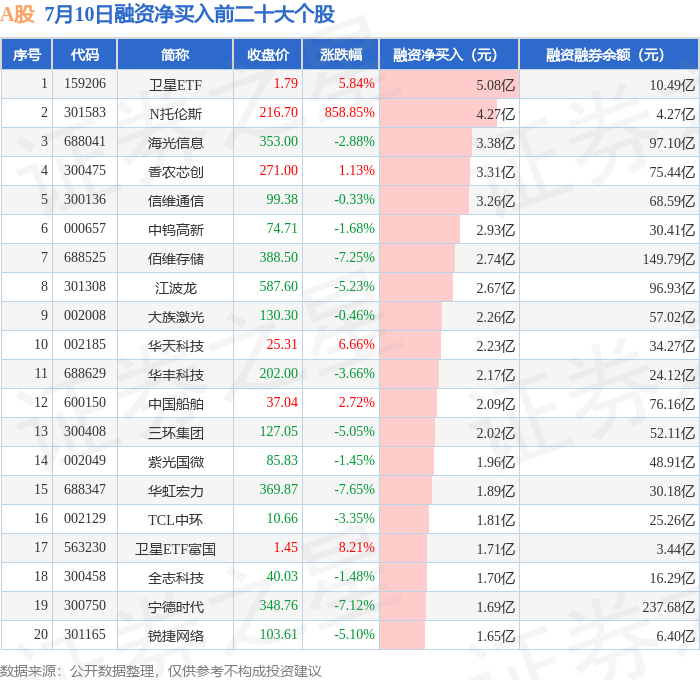Click the 收盘价 column header
Screen dimensions: 700x680
(268, 54)
